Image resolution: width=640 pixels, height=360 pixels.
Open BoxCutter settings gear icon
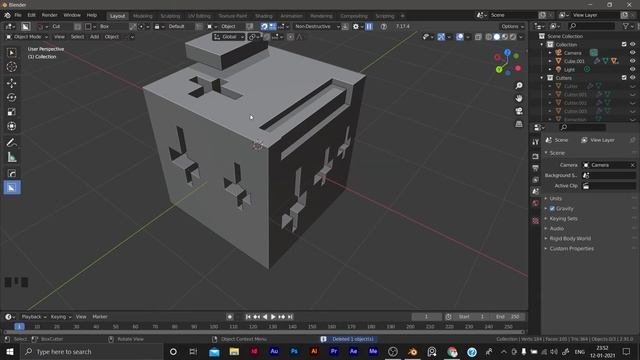356,27
